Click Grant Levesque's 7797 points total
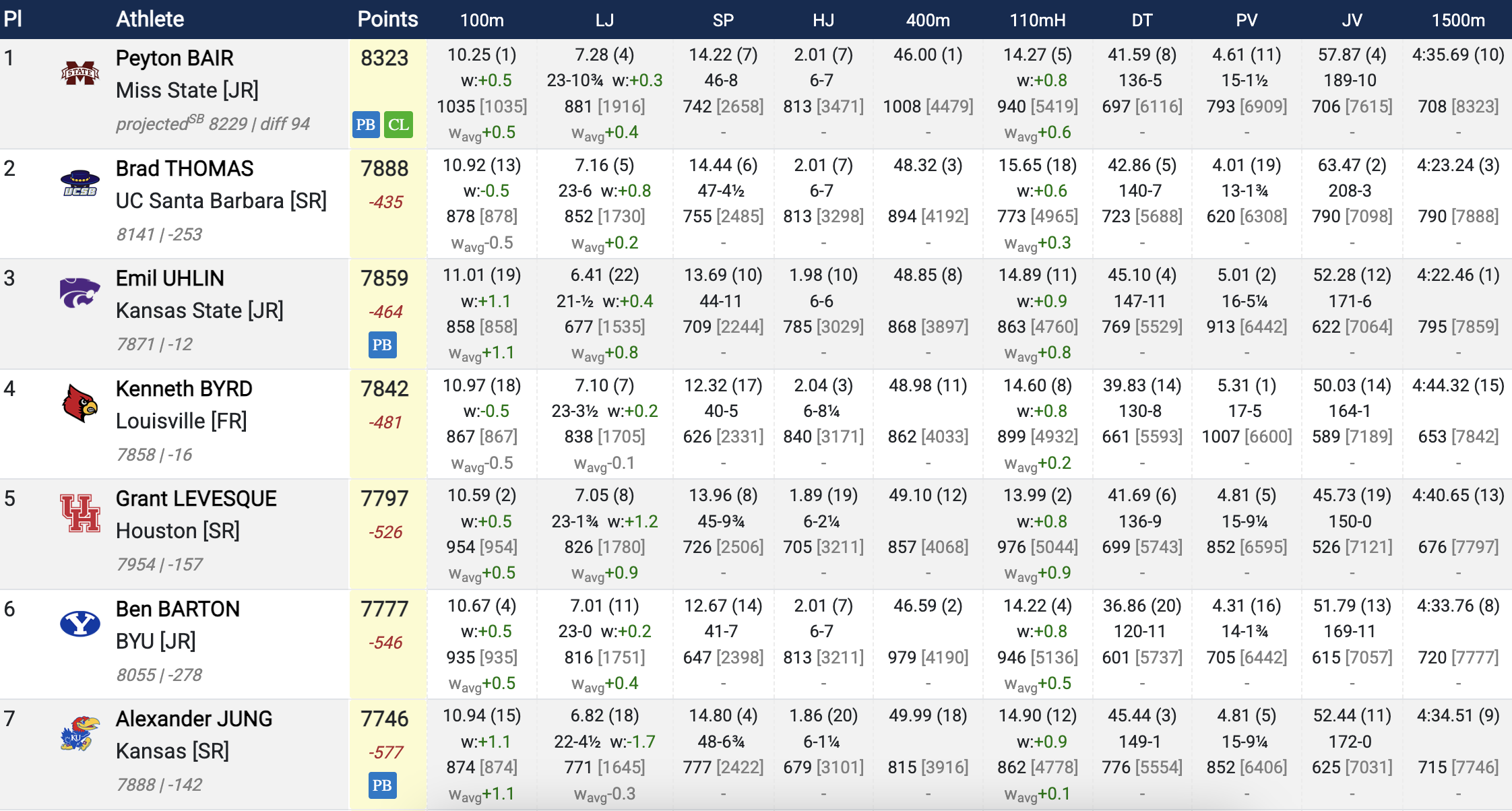Viewport: 1512px width, 811px height. (384, 498)
